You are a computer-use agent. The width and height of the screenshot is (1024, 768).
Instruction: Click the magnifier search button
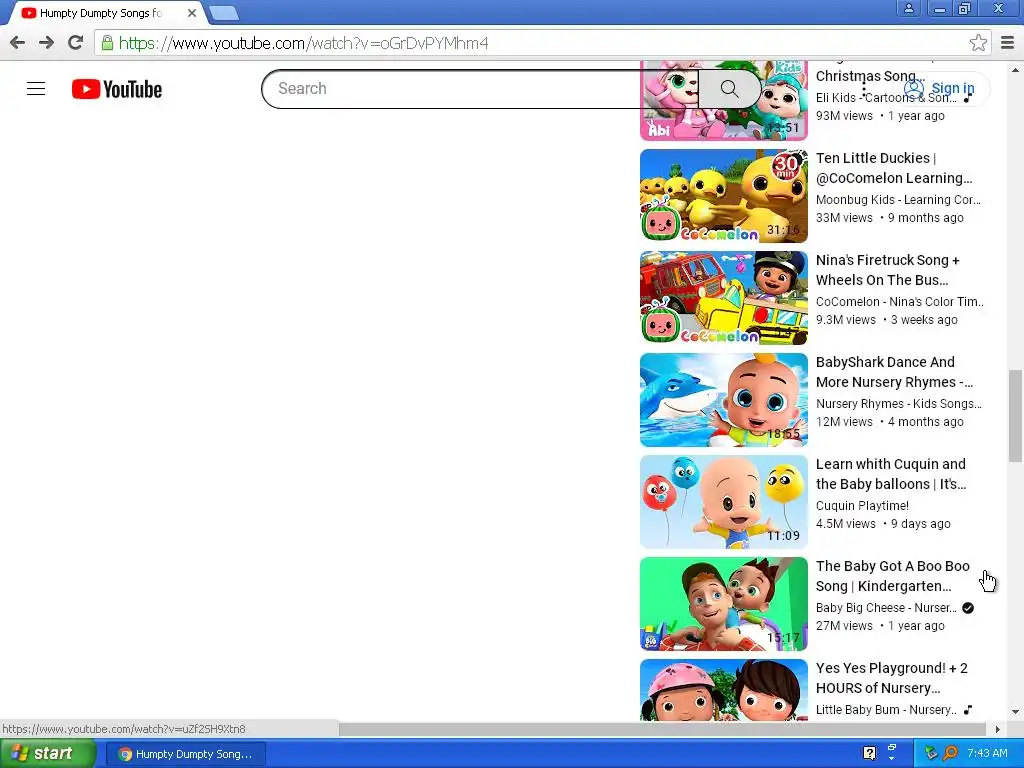[x=729, y=89]
